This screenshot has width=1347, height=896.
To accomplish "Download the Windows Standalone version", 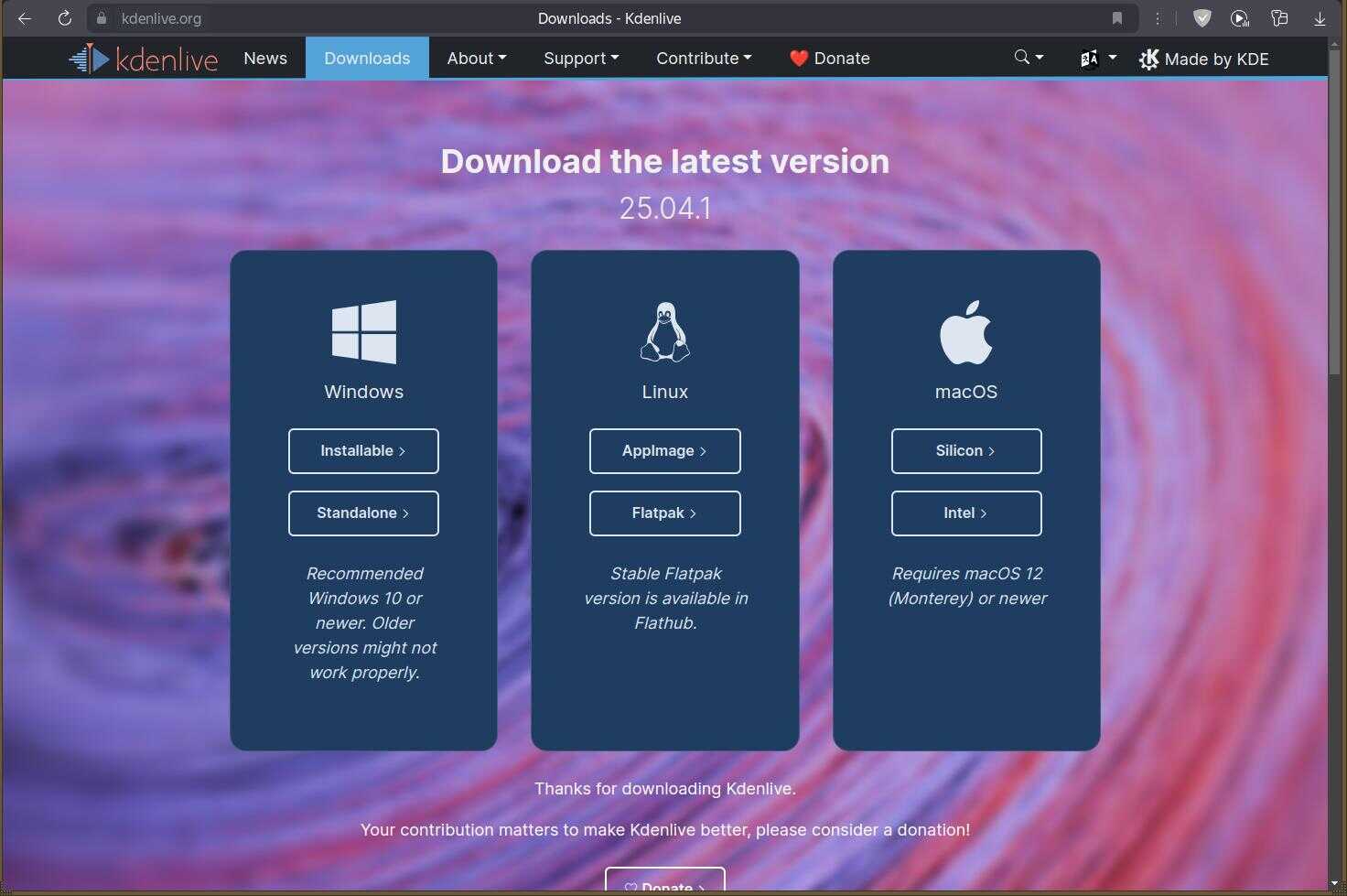I will (363, 513).
